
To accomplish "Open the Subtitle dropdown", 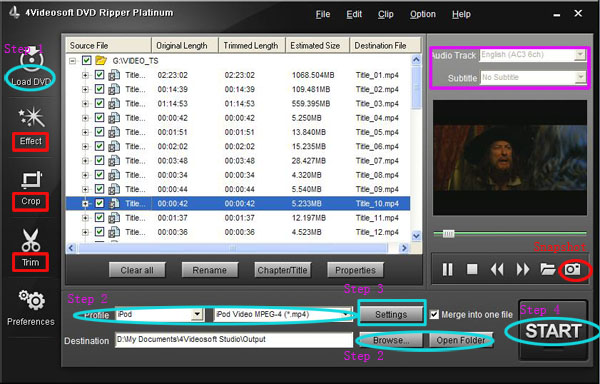I will (580, 77).
